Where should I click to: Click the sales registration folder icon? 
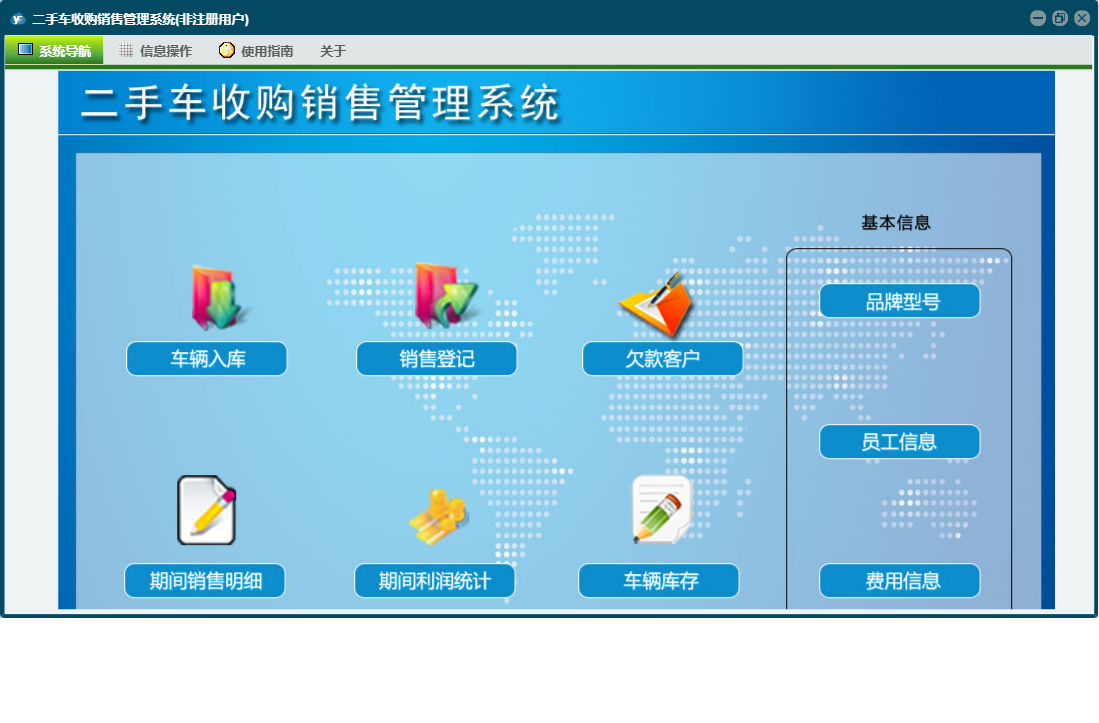pos(445,295)
